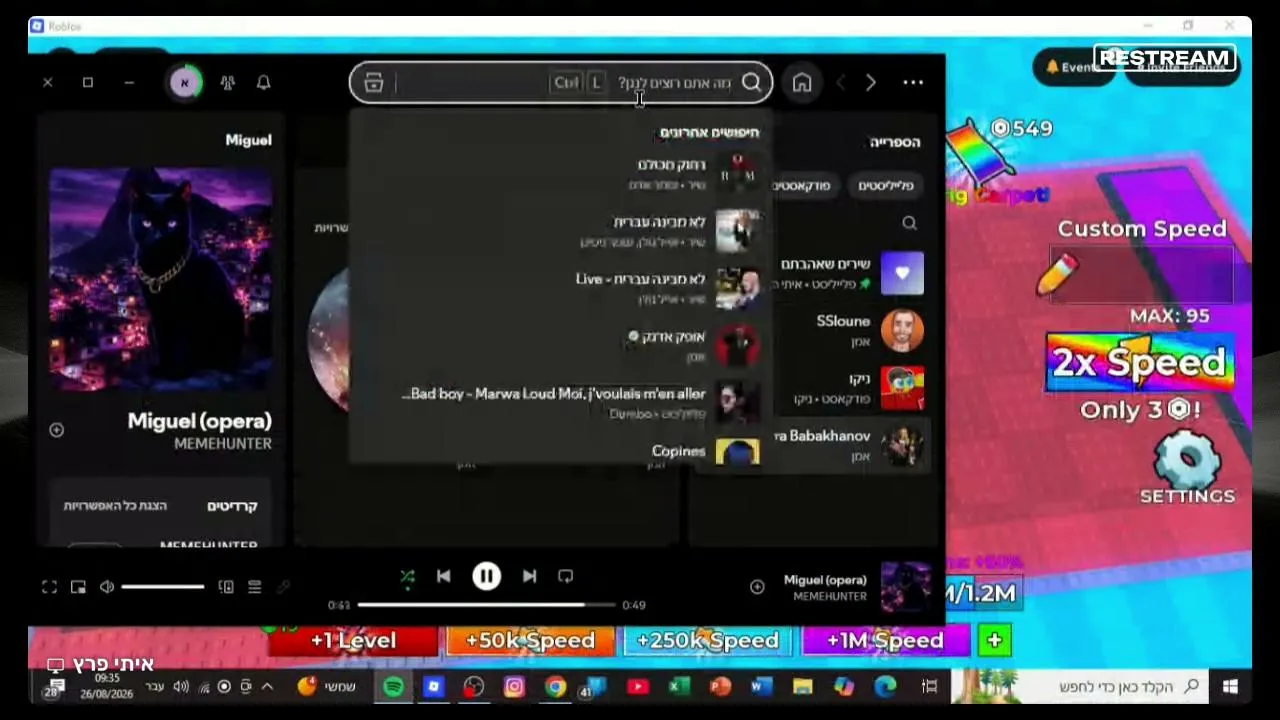Filter the library by פלייליסטים
Viewport: 1280px width, 720px height.
tap(886, 185)
